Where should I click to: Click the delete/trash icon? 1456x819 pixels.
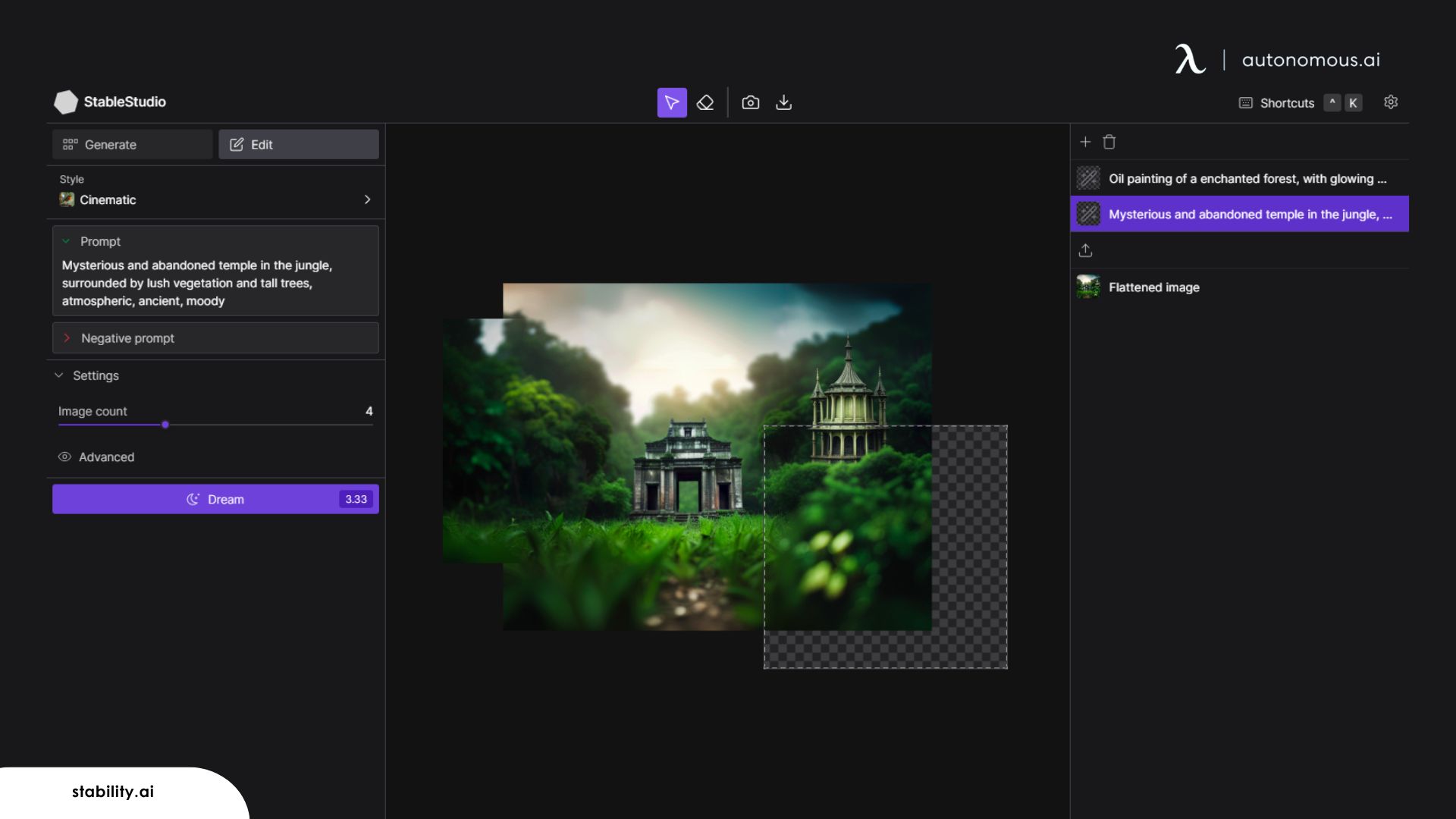[1110, 141]
